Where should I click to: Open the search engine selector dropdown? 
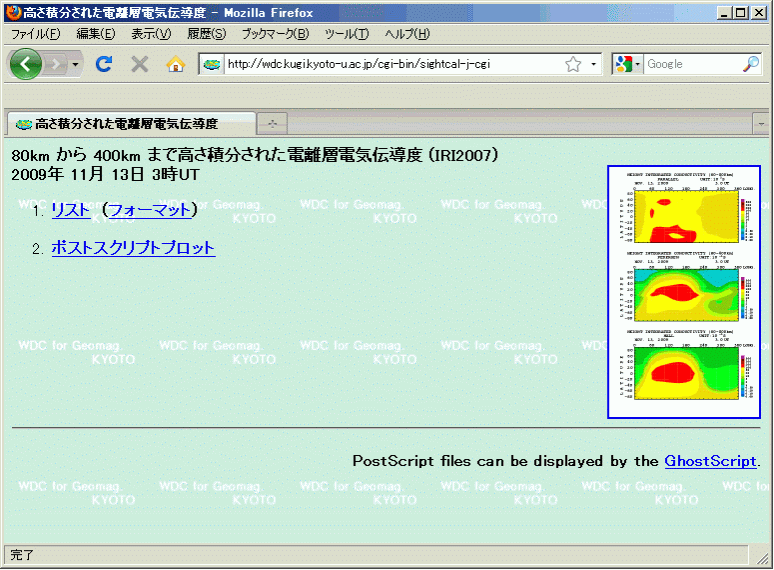(x=627, y=64)
